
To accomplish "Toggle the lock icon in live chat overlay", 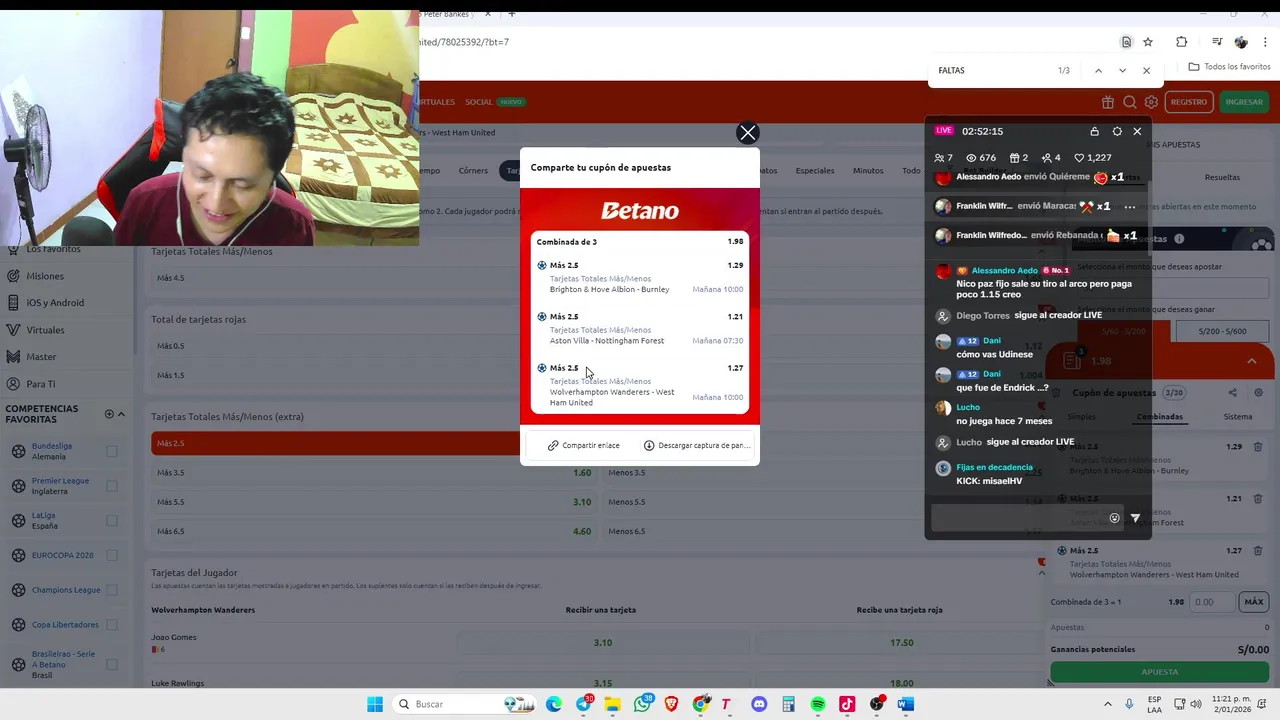I will (1094, 131).
